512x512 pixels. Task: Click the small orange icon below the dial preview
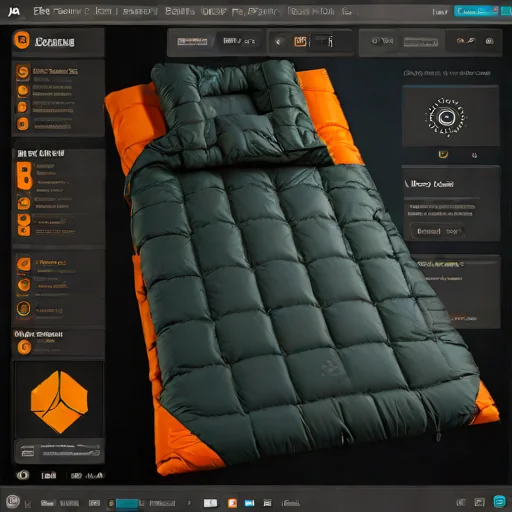443,154
